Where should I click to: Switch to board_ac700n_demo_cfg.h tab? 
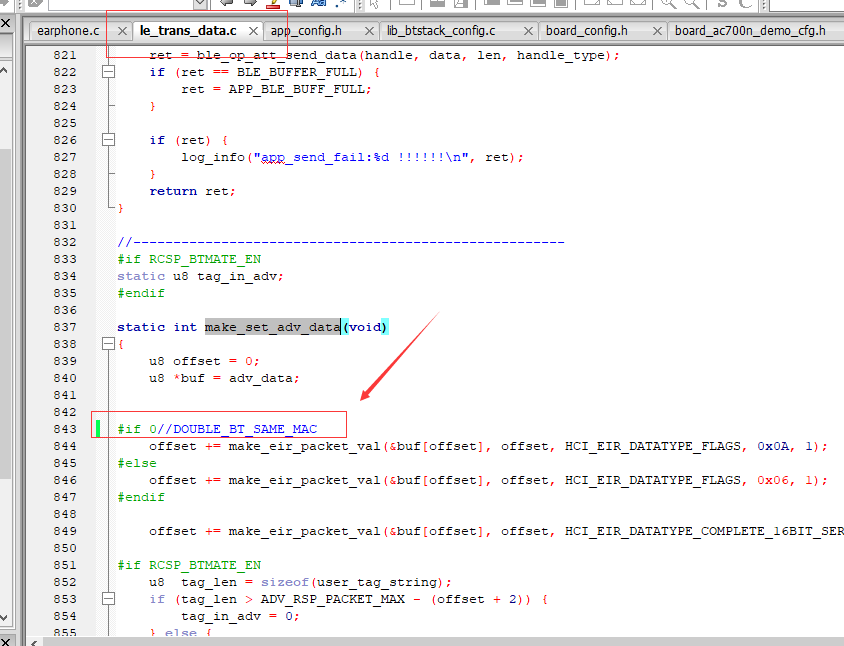750,31
